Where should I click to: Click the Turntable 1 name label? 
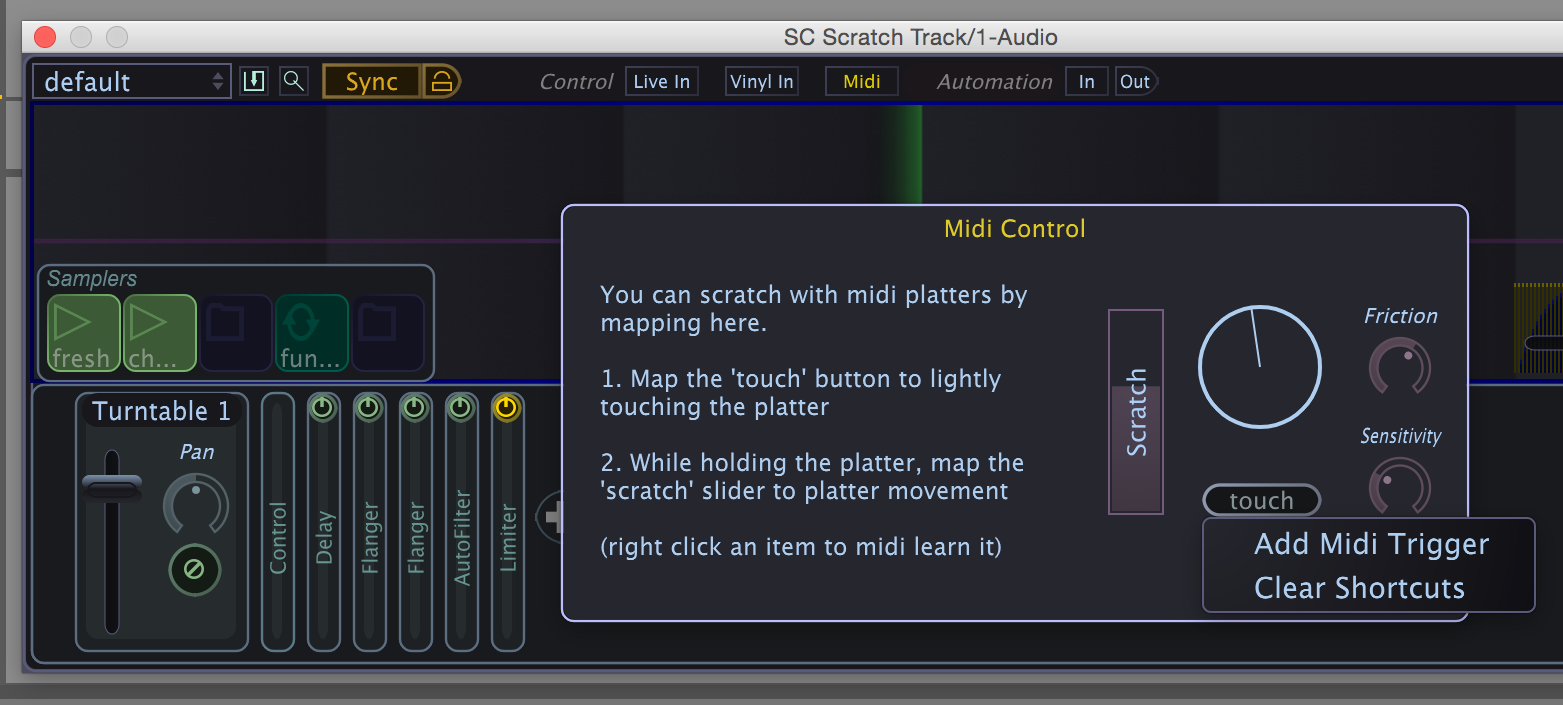(x=162, y=411)
